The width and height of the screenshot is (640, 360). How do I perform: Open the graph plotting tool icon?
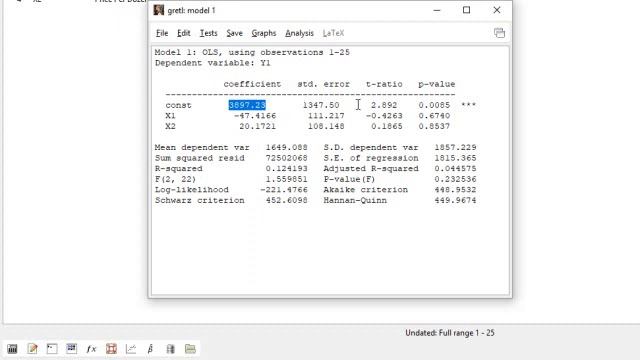point(131,349)
